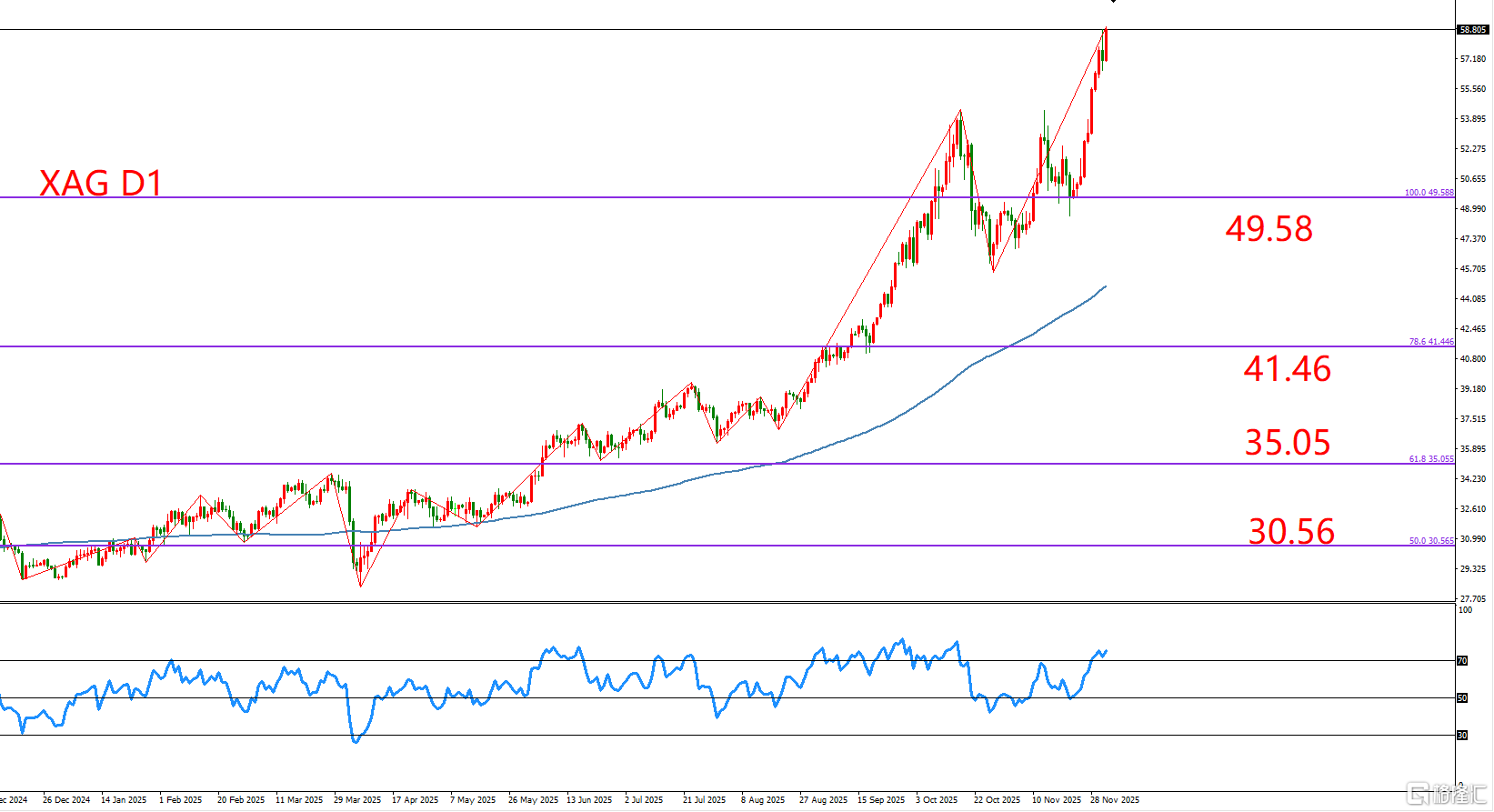Click the RSI 30 level marker
Viewport: 1494px width, 812px height.
tap(1462, 736)
